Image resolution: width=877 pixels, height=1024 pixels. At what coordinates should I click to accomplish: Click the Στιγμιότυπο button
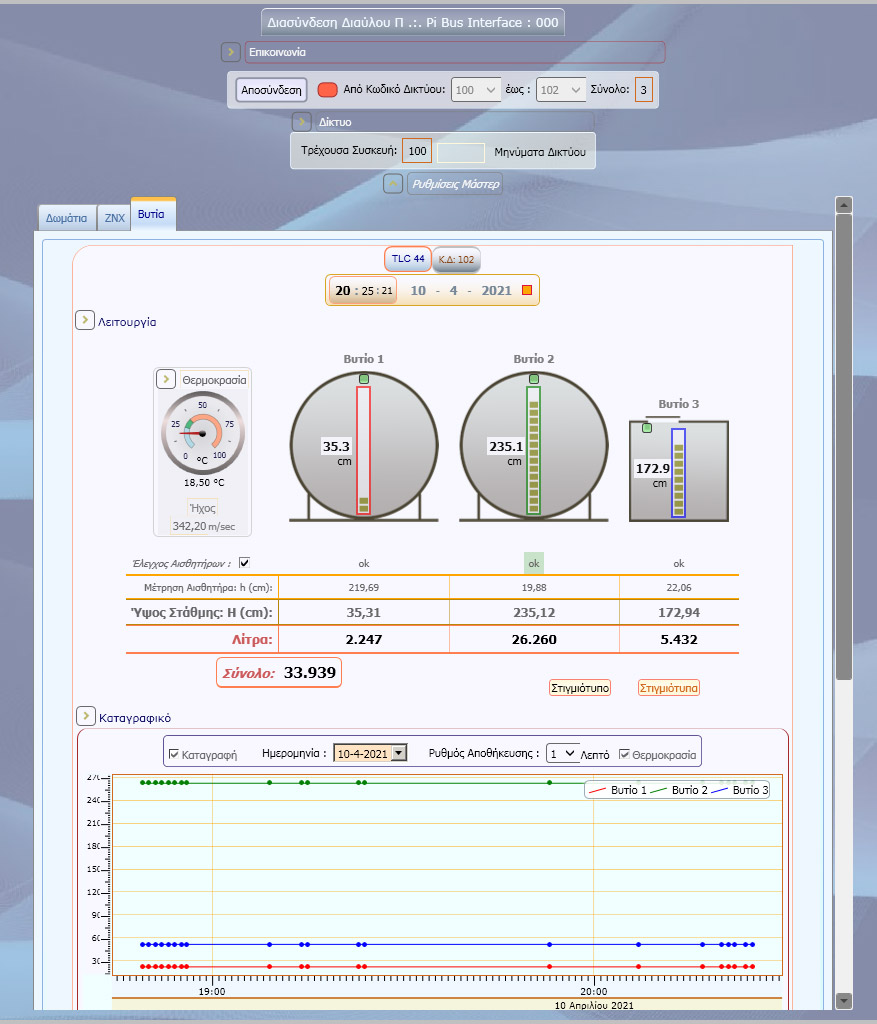coord(580,688)
